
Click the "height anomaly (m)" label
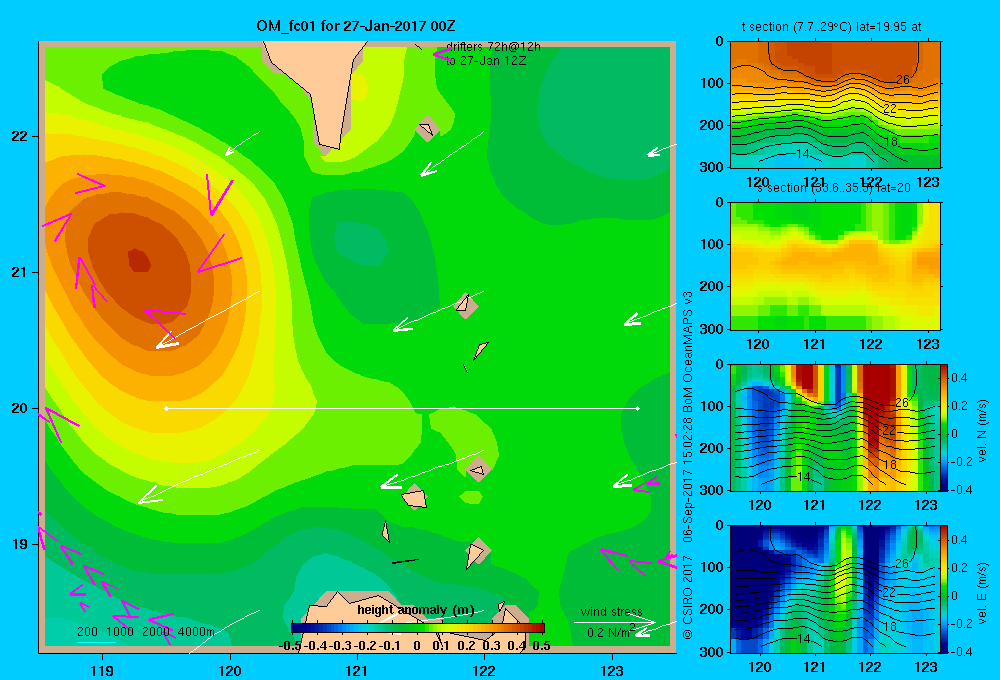415,610
